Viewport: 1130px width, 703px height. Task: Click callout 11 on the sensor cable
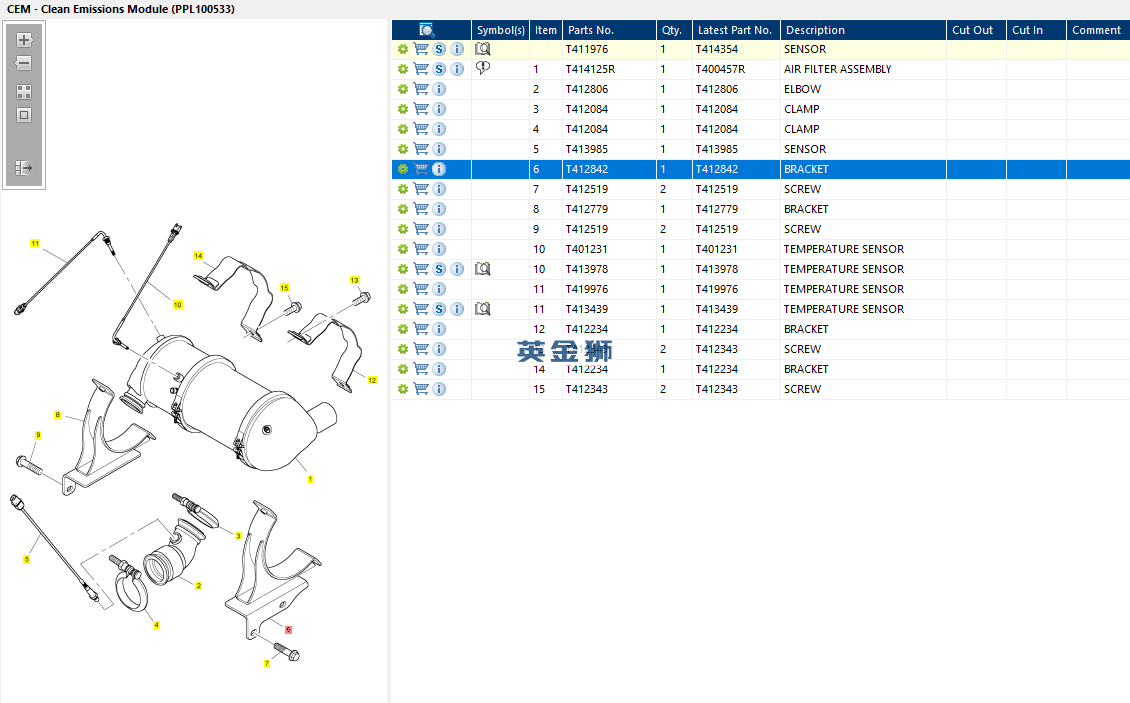tap(35, 243)
